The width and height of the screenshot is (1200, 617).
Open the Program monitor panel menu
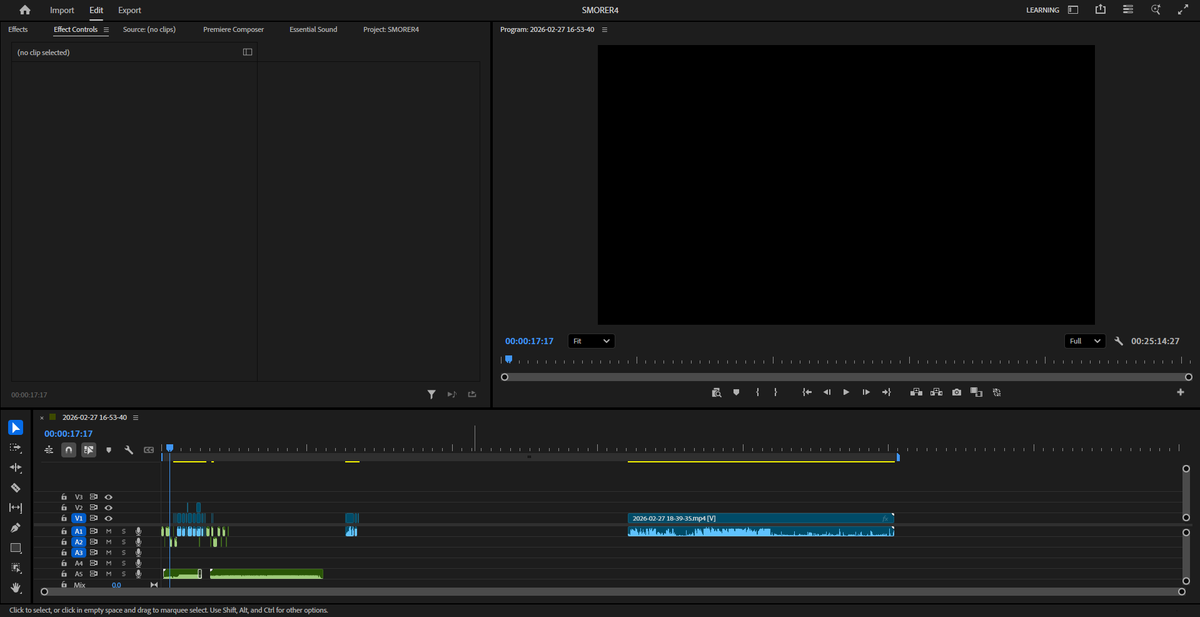[604, 30]
